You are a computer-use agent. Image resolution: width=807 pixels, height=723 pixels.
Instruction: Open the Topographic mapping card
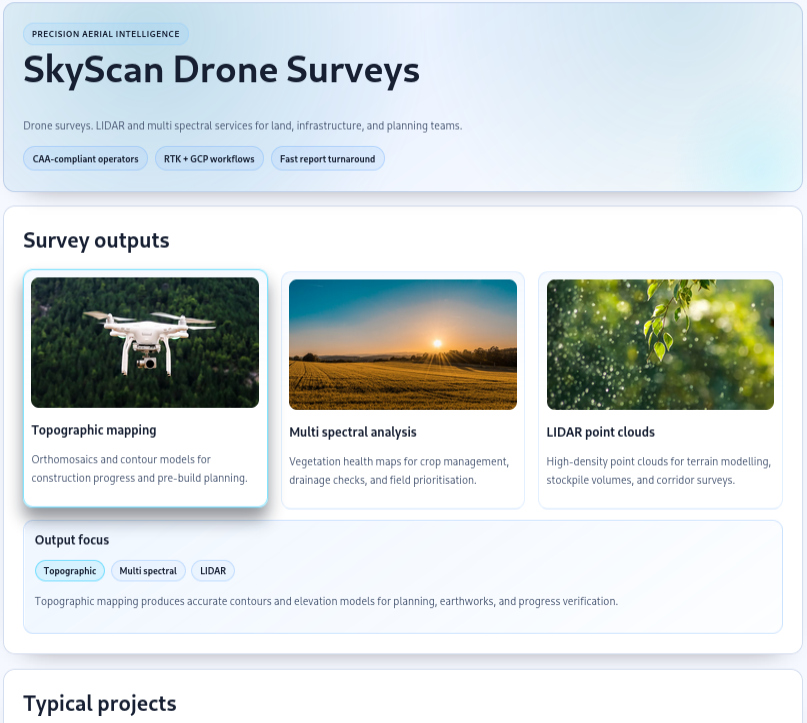145,390
